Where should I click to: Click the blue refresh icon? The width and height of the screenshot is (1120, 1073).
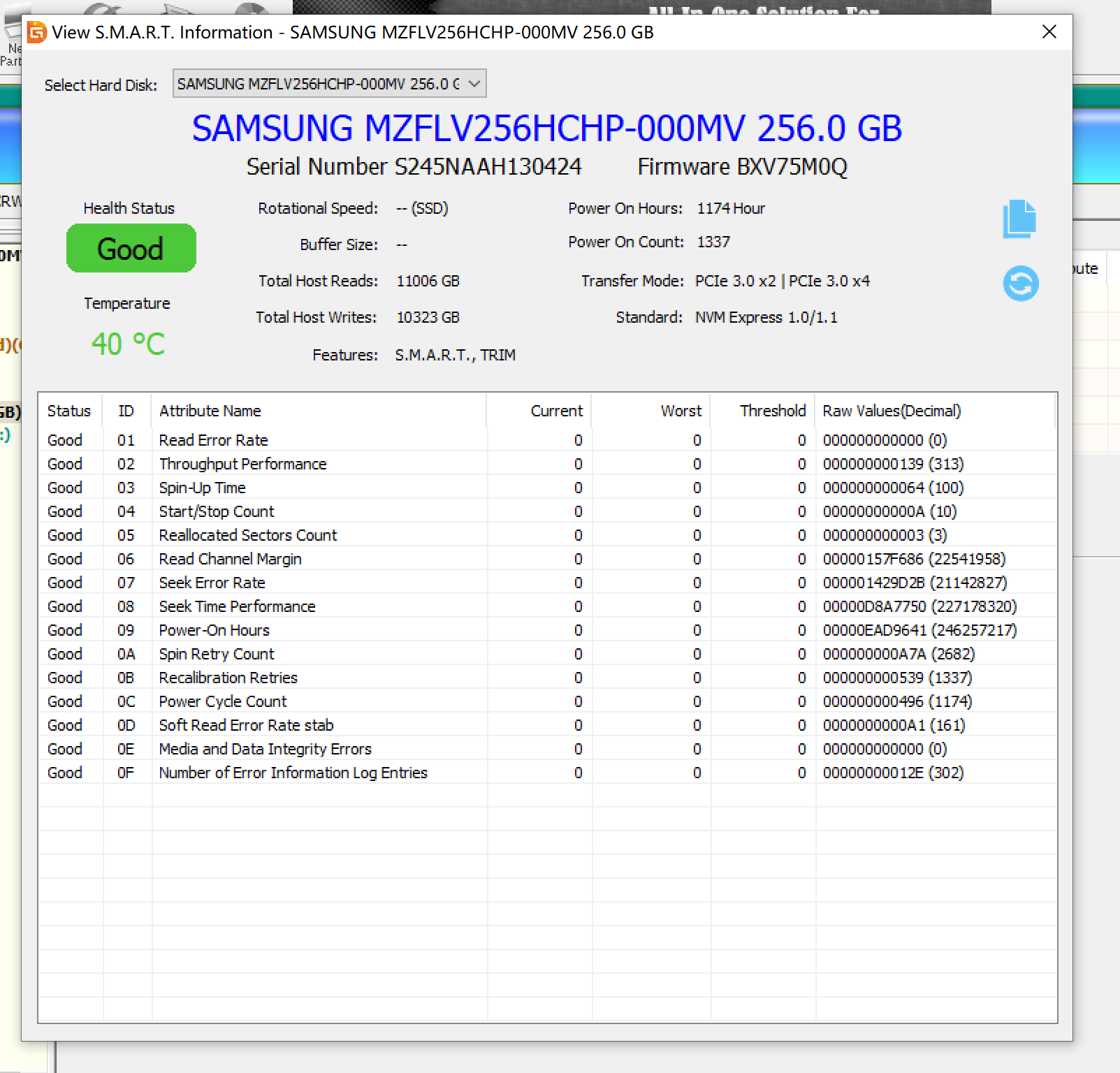coord(1021,284)
